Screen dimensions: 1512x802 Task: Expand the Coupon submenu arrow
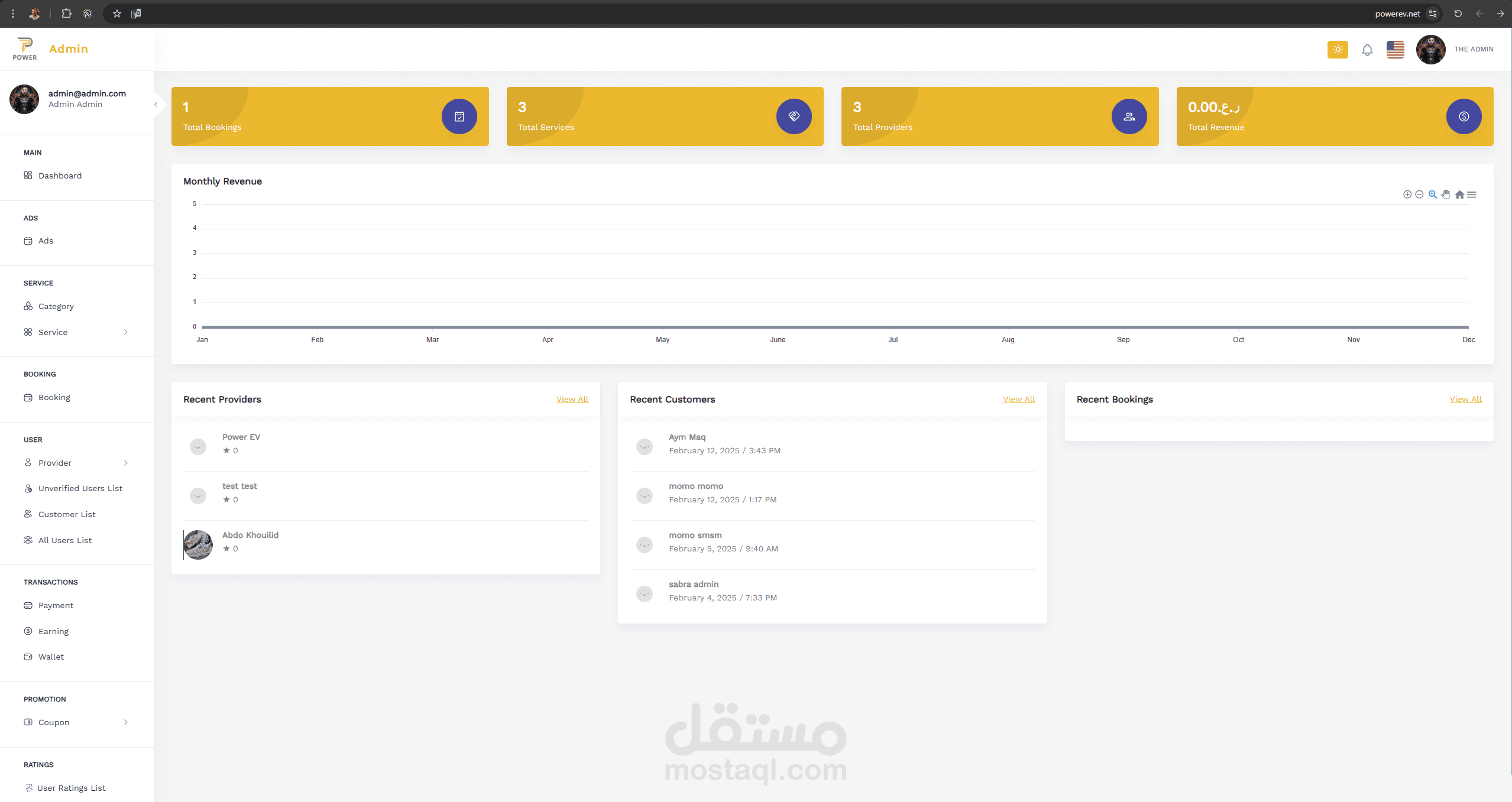126,722
